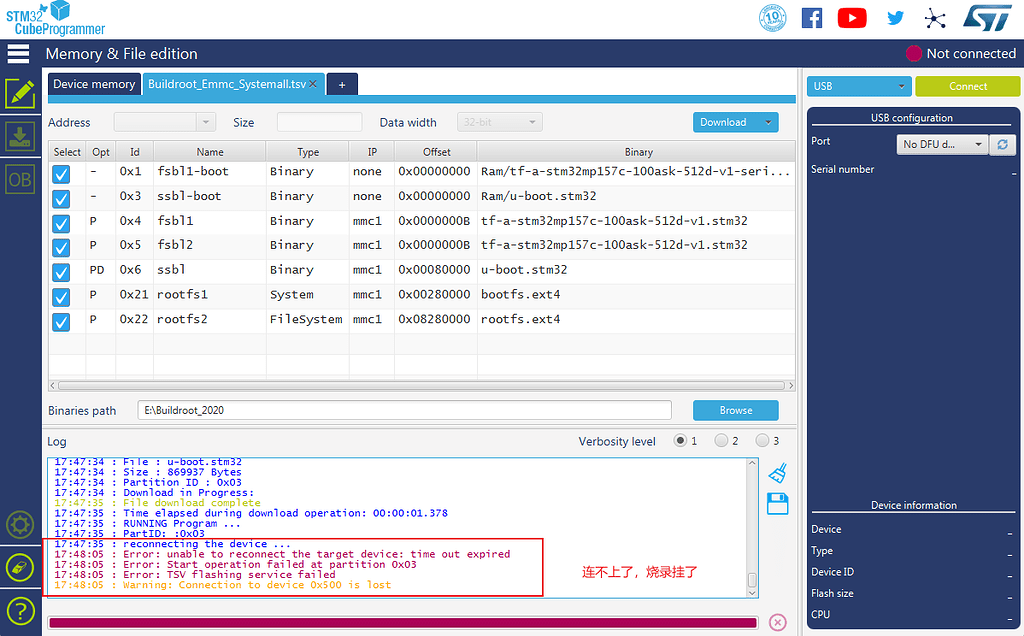This screenshot has width=1024, height=636.
Task: Uncheck the fsbl1-boot row checkbox
Action: pos(61,171)
